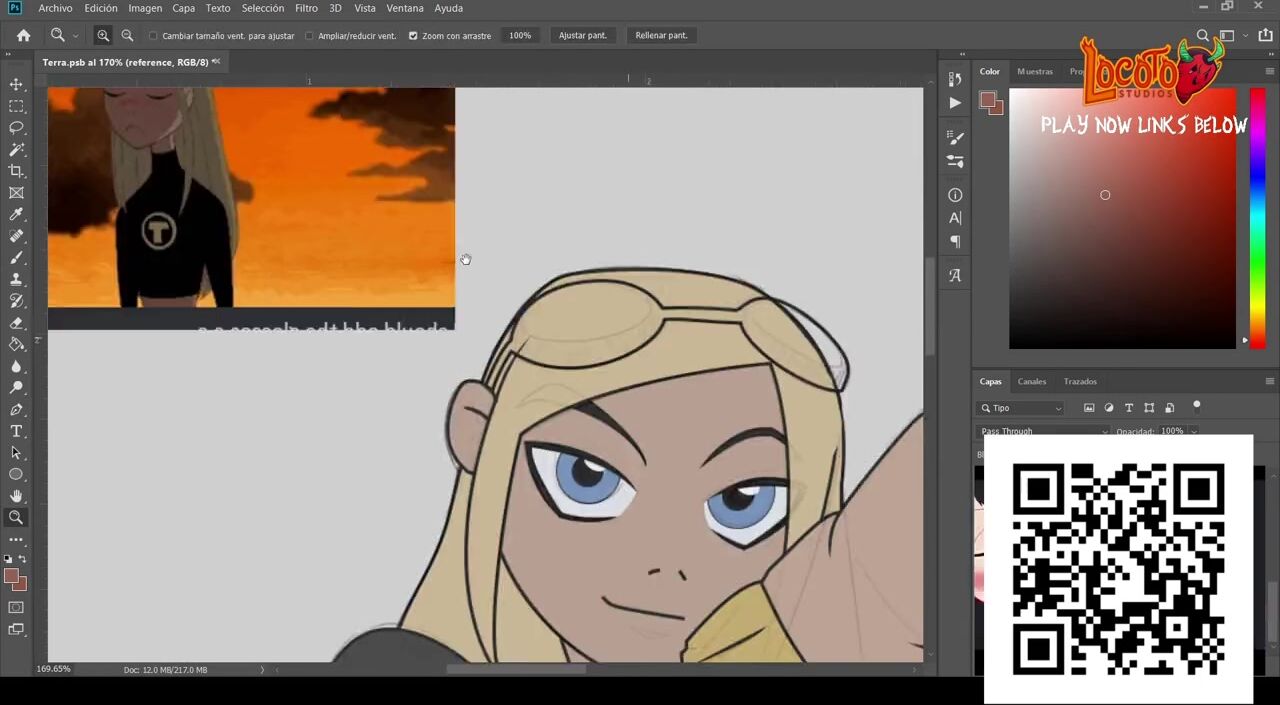Open the History panel icon
This screenshot has height=705, width=1280.
955,79
